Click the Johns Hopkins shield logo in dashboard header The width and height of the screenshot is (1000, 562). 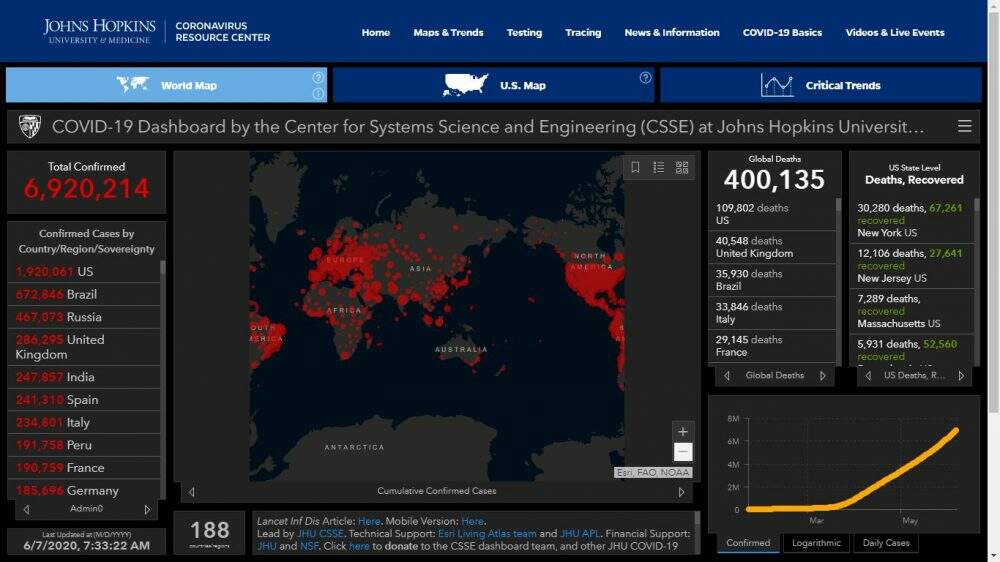tap(30, 127)
